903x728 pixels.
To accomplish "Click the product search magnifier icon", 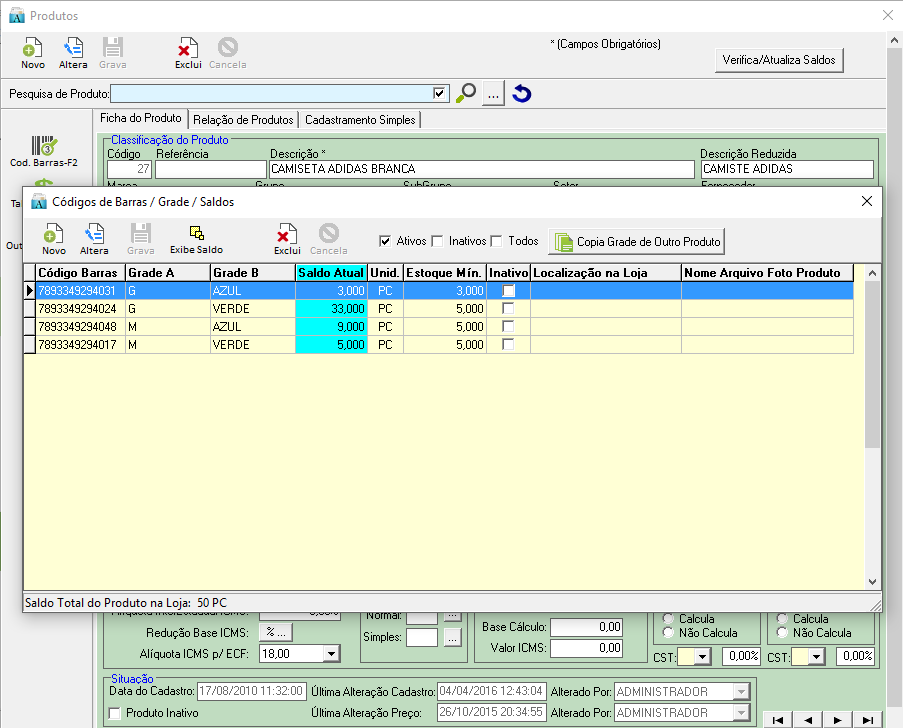I will click(466, 94).
